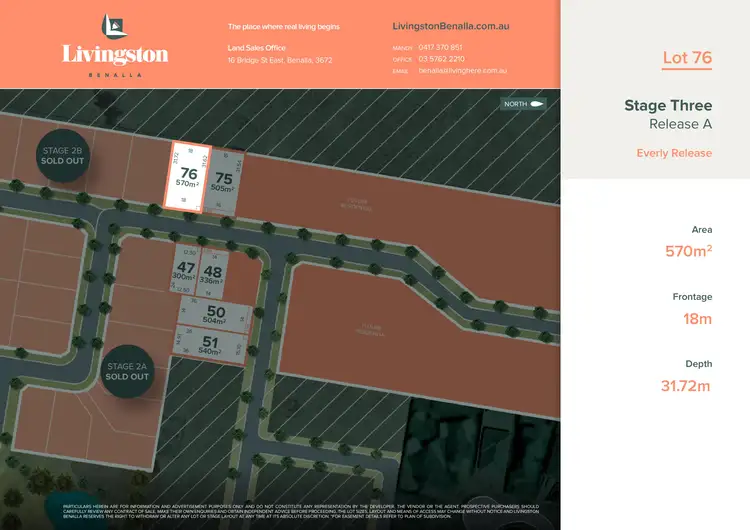Click the Stage 2B Sold Out badge
The image size is (750, 530).
coord(62,155)
